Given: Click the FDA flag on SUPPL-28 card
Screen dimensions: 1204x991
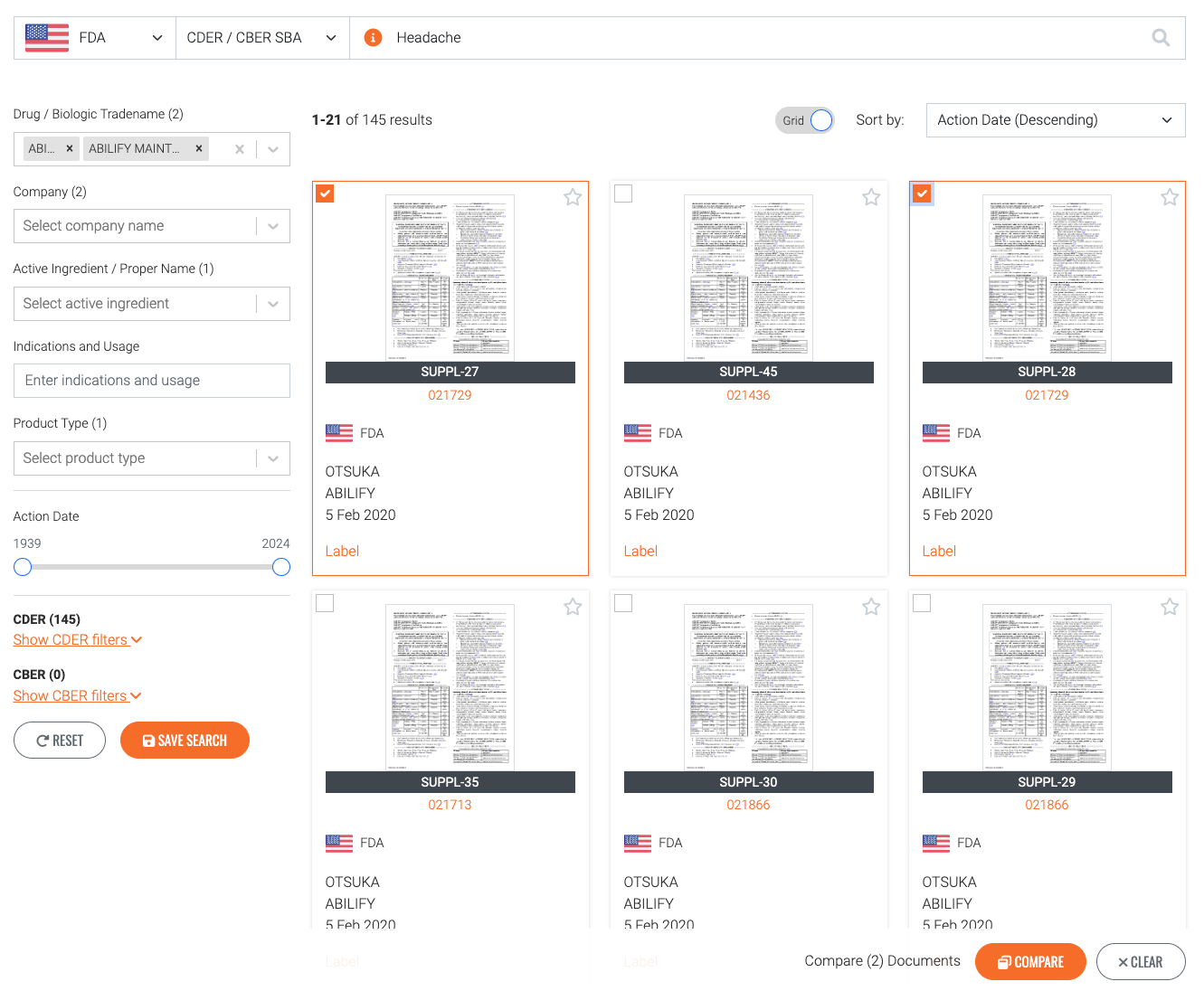Looking at the screenshot, I should pyautogui.click(x=936, y=433).
